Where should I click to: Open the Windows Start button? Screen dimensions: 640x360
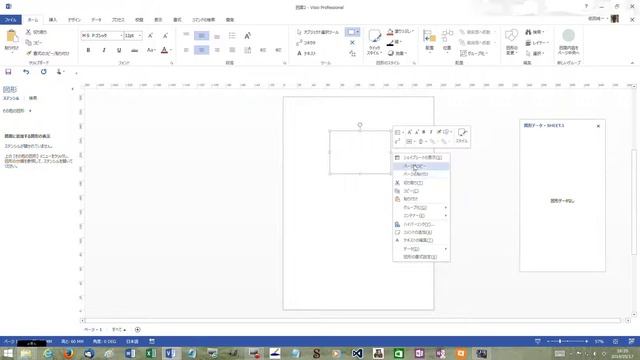point(8,353)
